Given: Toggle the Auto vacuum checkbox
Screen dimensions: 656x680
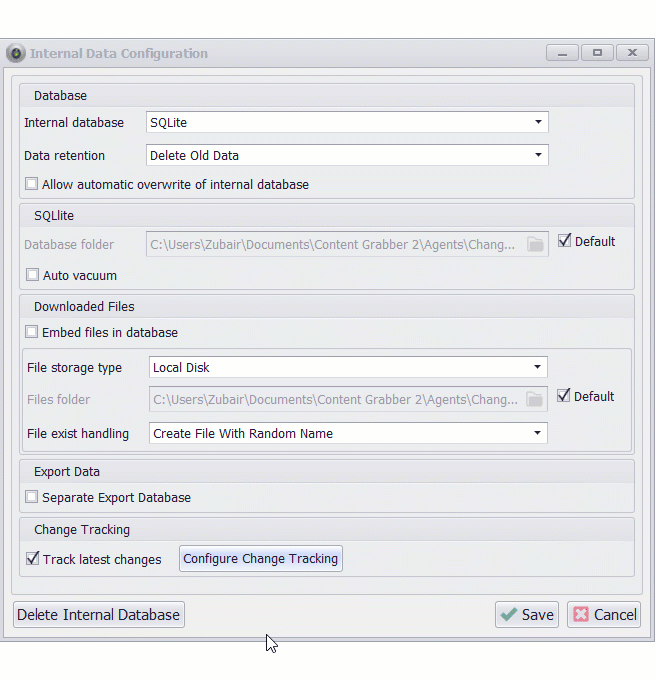Looking at the screenshot, I should click(x=33, y=275).
